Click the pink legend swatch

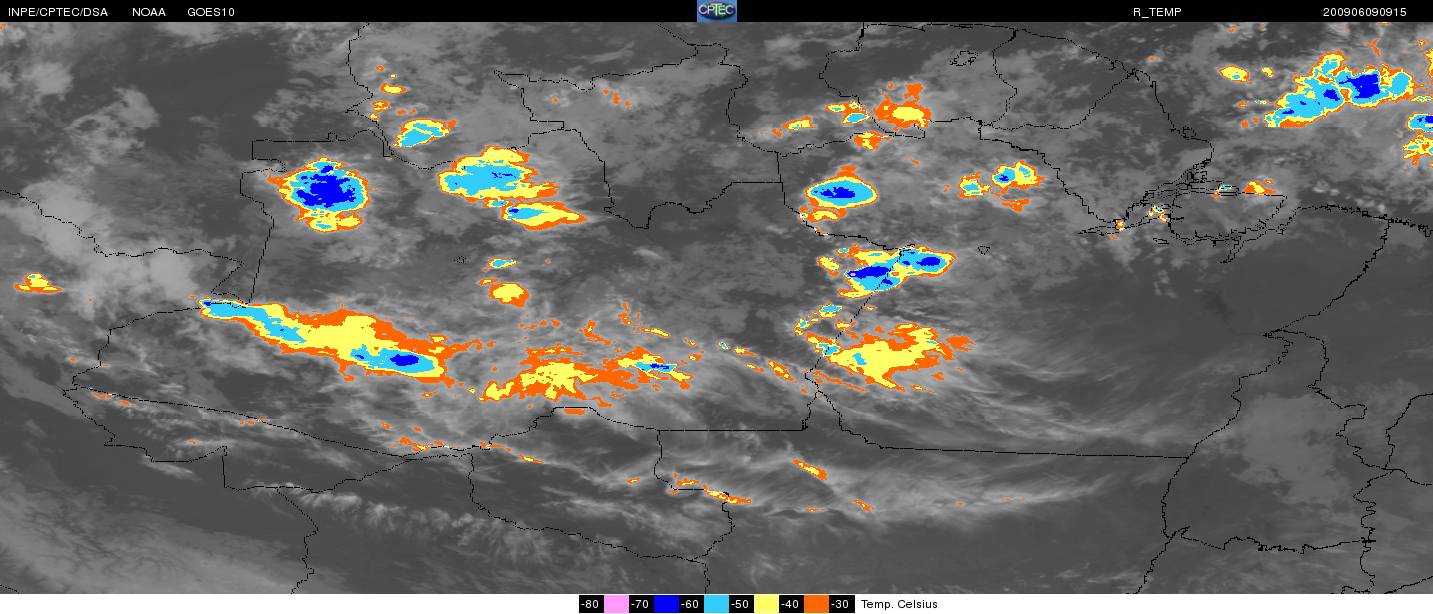click(616, 604)
